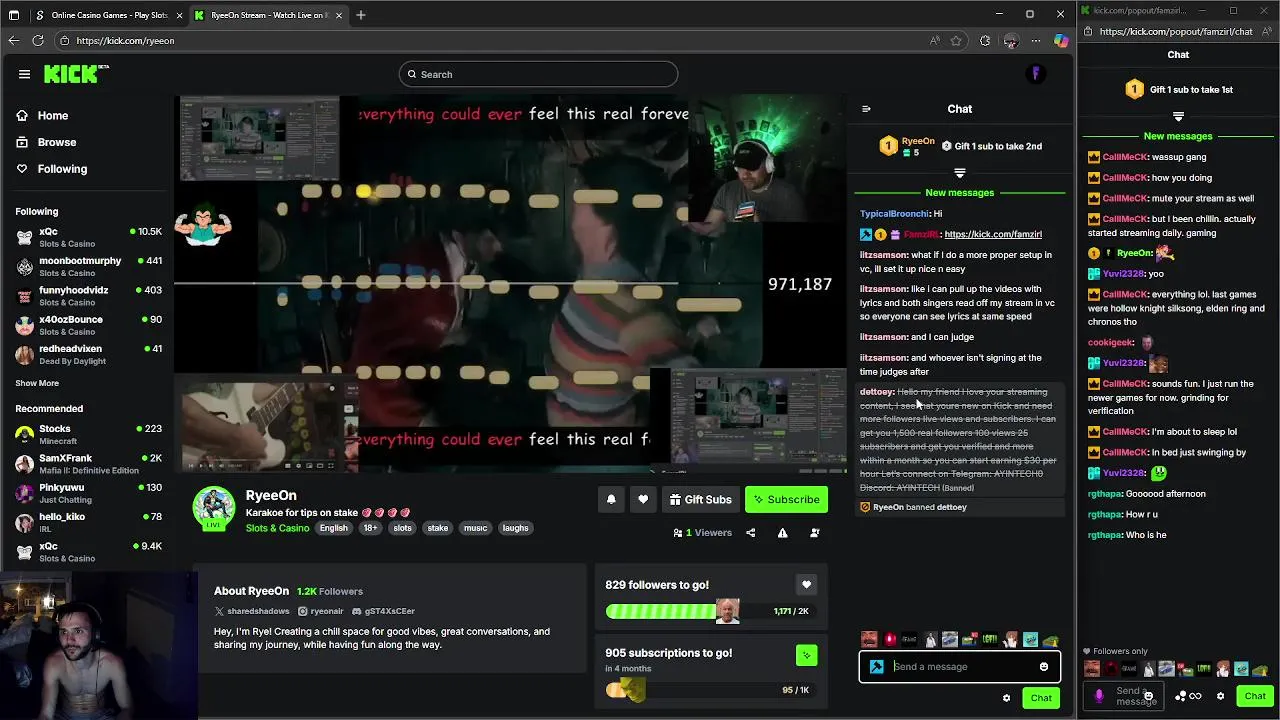This screenshot has width=1280, height=720.
Task: Click the followers goal progress bar
Action: tap(710, 611)
